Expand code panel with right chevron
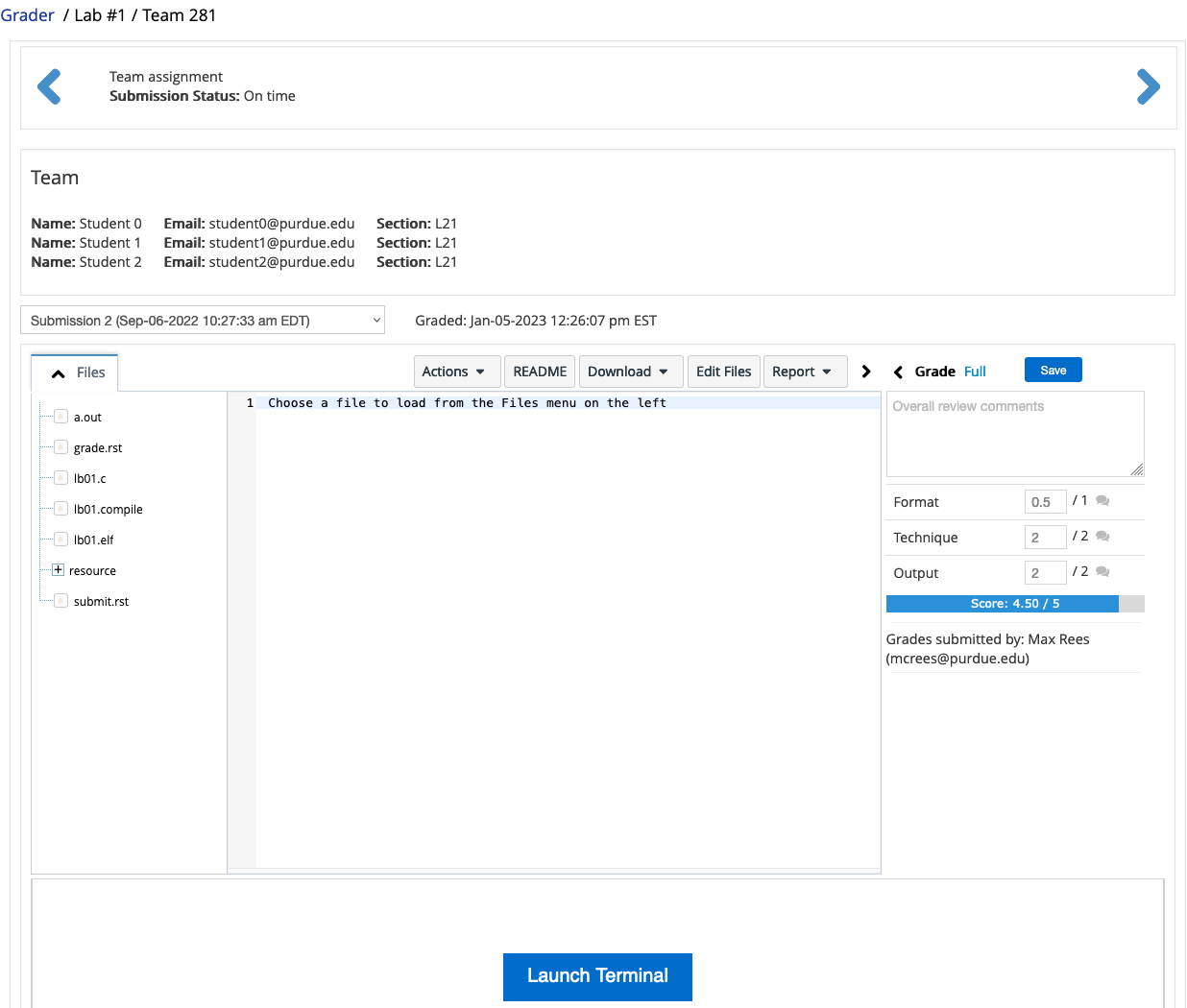This screenshot has width=1187, height=1008. click(866, 372)
